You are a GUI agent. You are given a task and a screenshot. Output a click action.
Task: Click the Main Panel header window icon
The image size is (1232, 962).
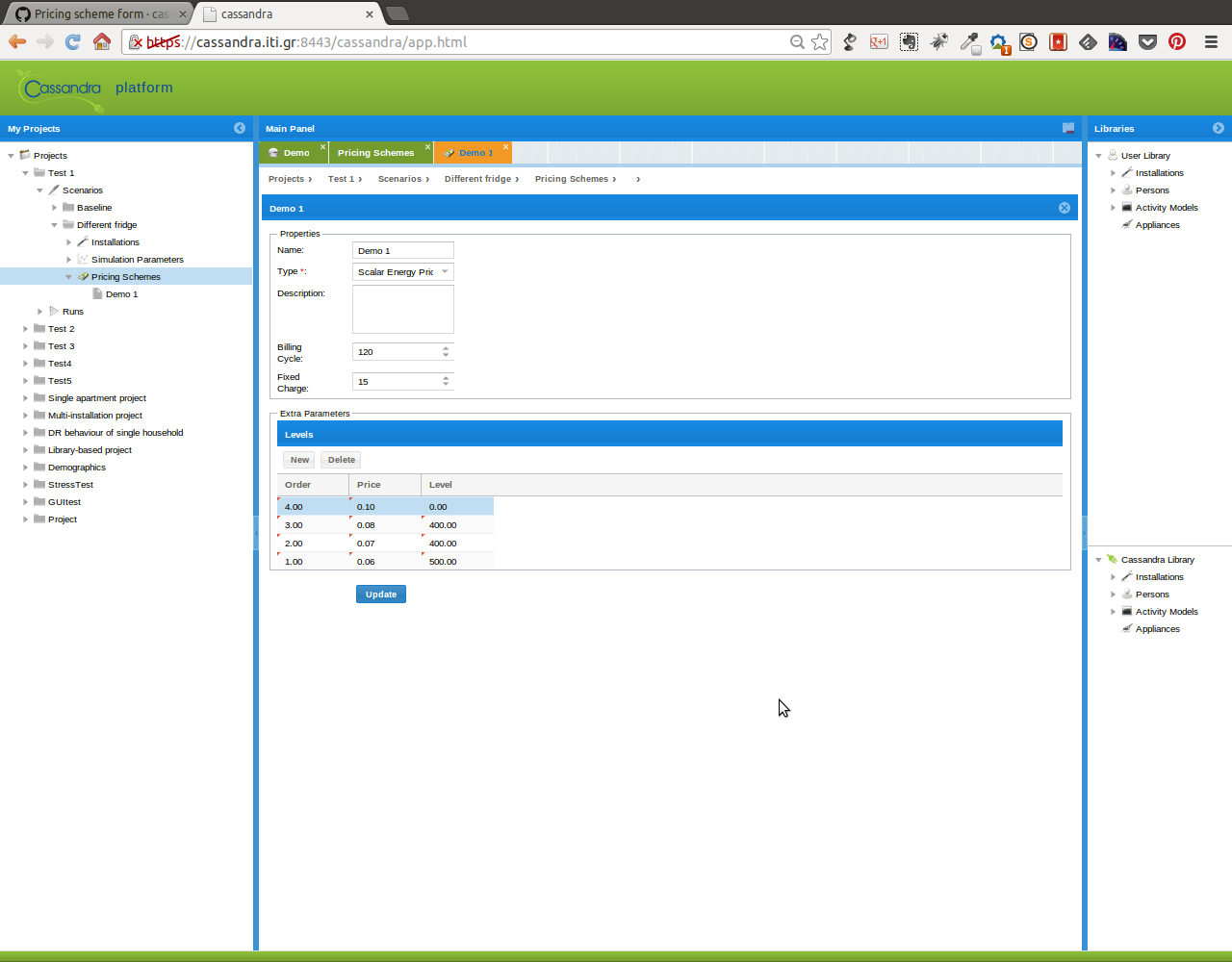(1068, 128)
